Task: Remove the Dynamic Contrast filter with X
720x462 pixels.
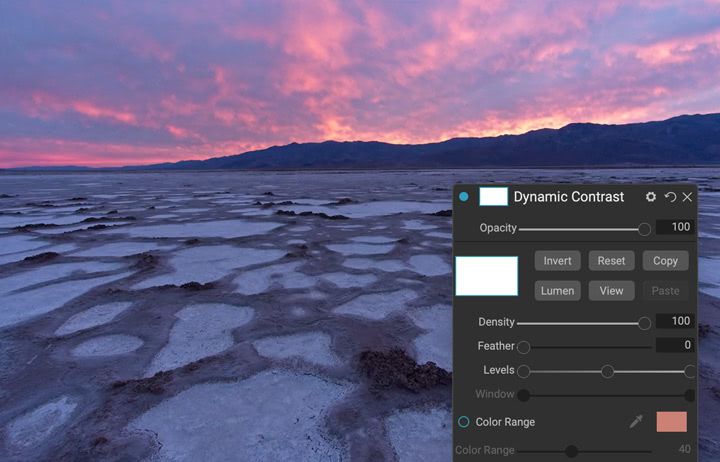Action: tap(687, 197)
